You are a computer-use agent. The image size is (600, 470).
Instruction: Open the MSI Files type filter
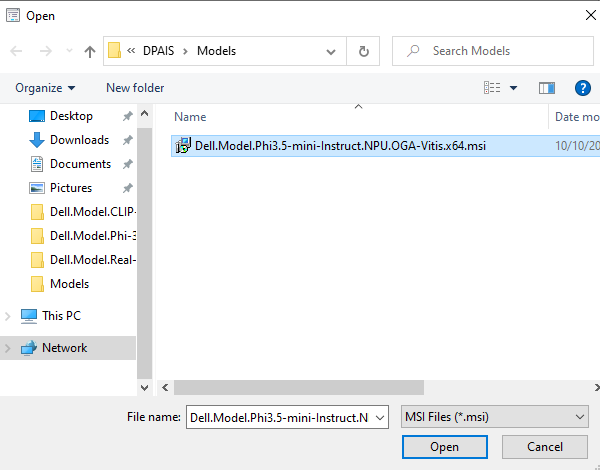tap(495, 417)
